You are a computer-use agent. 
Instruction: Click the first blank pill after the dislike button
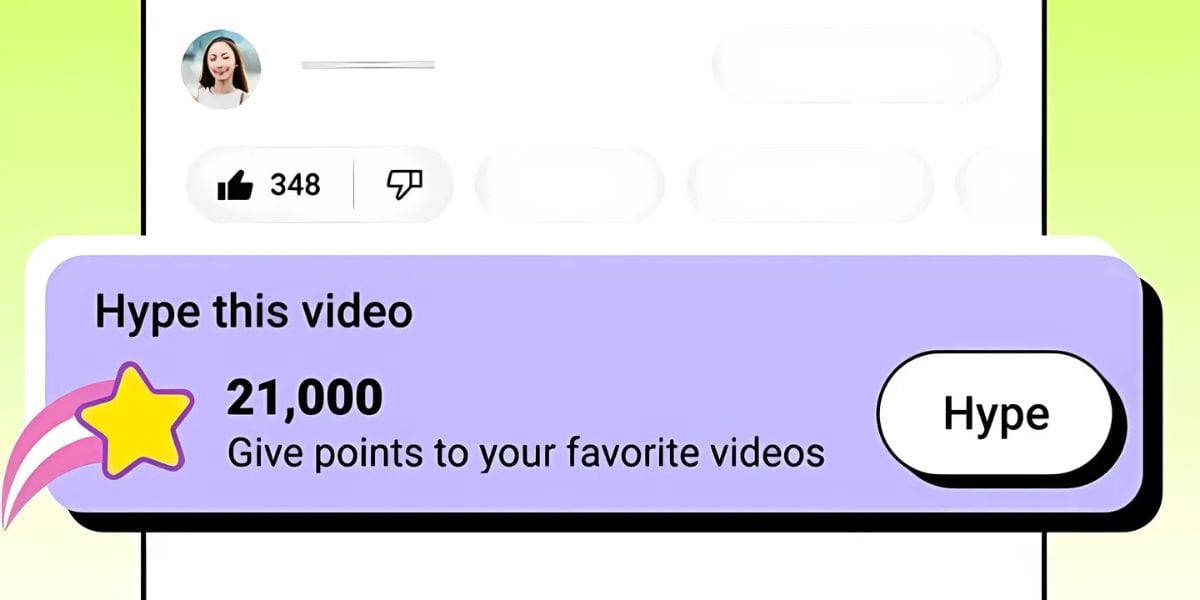(570, 185)
